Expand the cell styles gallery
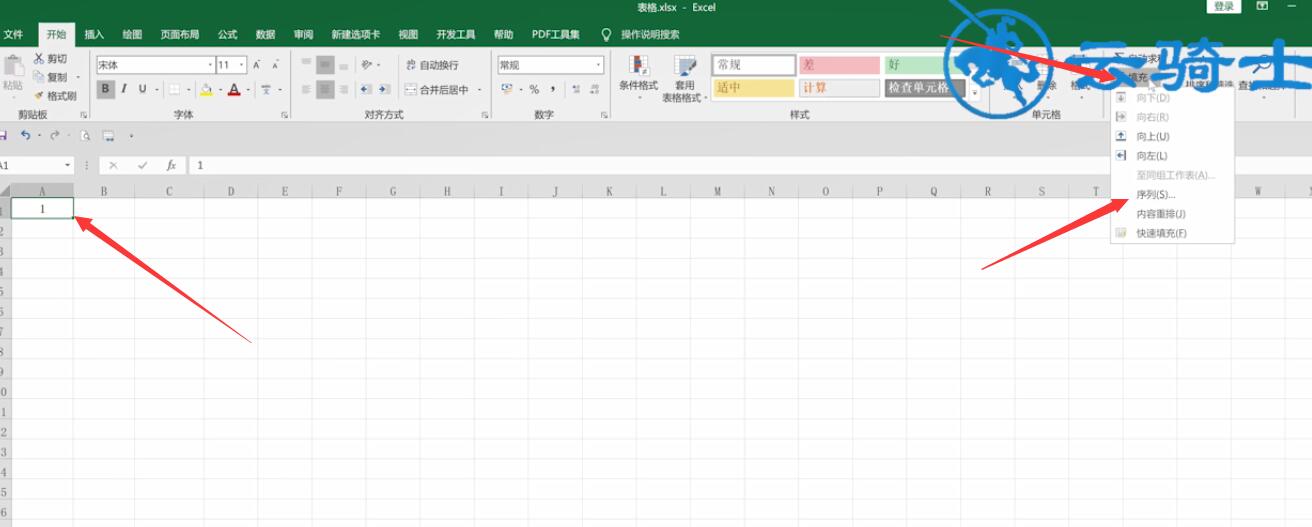Viewport: 1312px width, 527px height. [x=975, y=92]
